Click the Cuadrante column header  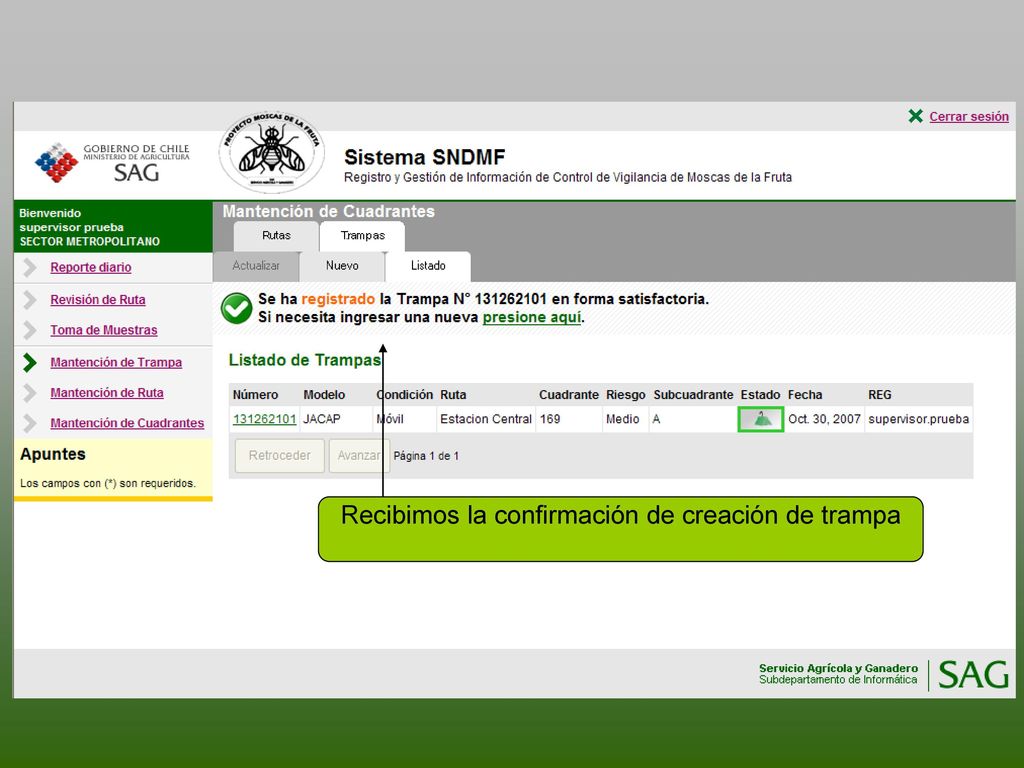(x=569, y=395)
